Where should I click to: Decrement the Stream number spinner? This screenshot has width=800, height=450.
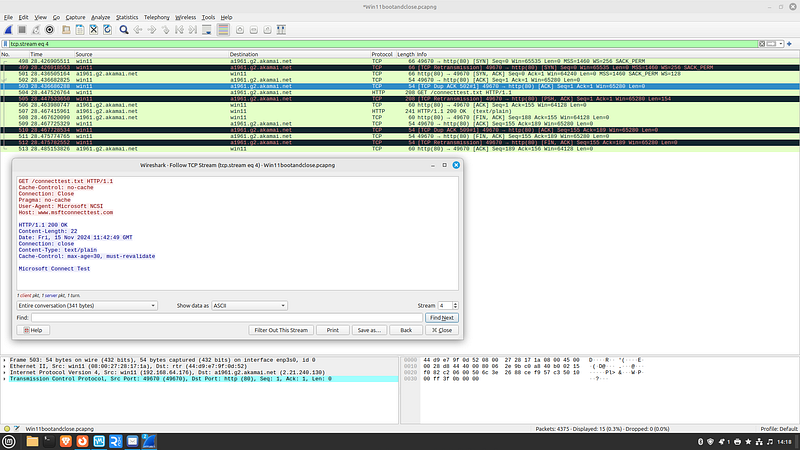(x=455, y=308)
